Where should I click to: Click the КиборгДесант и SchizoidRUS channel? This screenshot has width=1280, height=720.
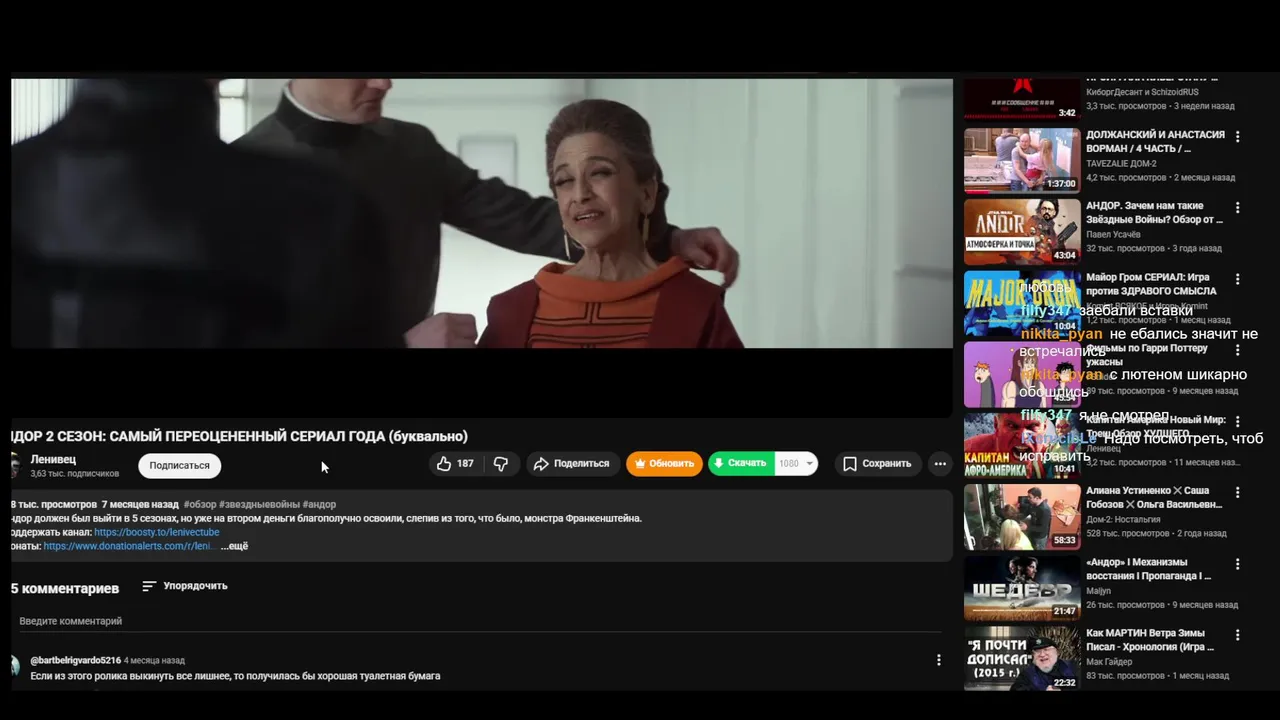click(1142, 92)
